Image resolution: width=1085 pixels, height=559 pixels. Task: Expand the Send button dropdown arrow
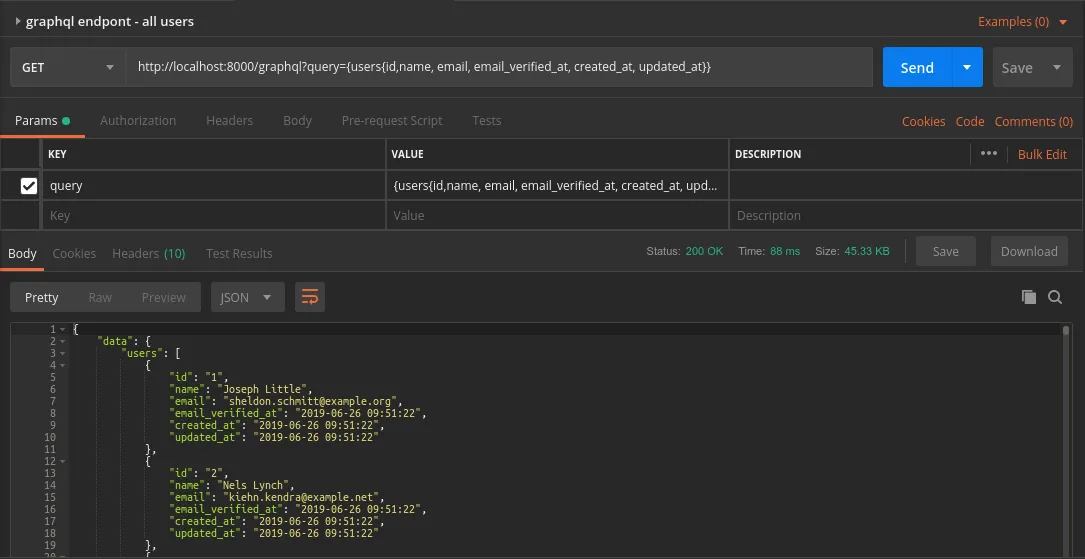pos(966,68)
